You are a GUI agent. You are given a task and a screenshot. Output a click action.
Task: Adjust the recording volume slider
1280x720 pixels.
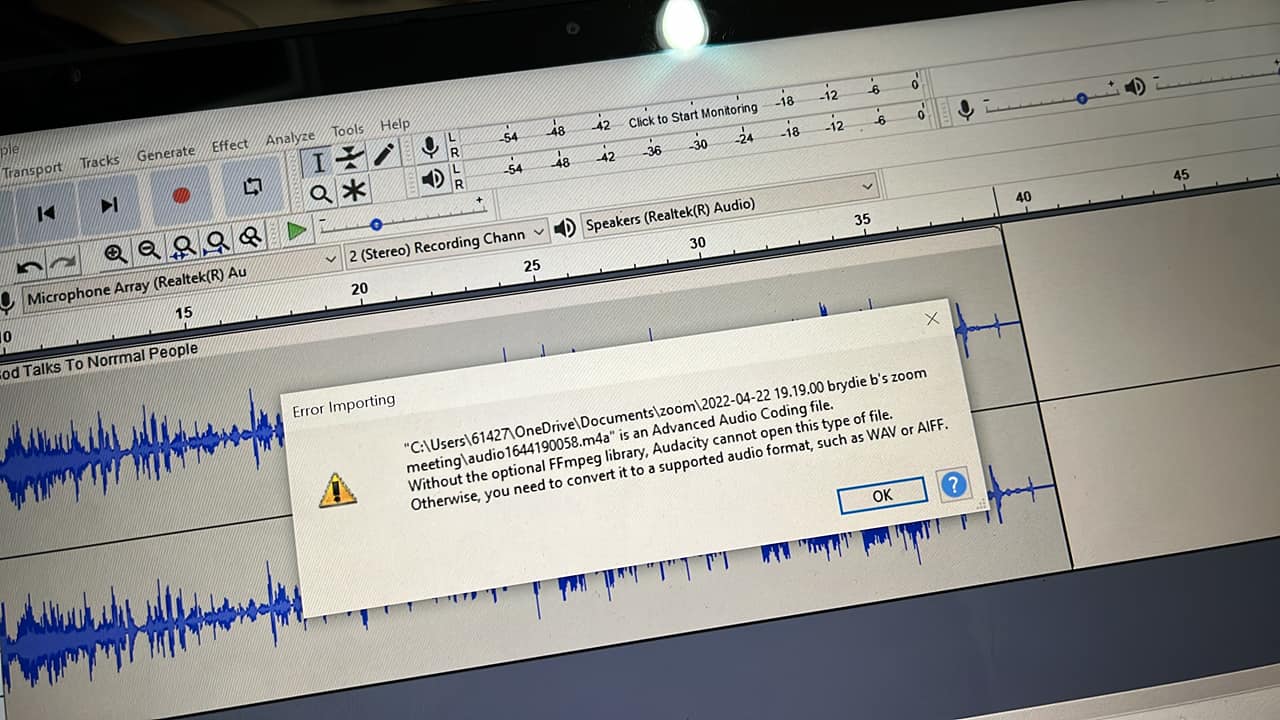(1052, 99)
